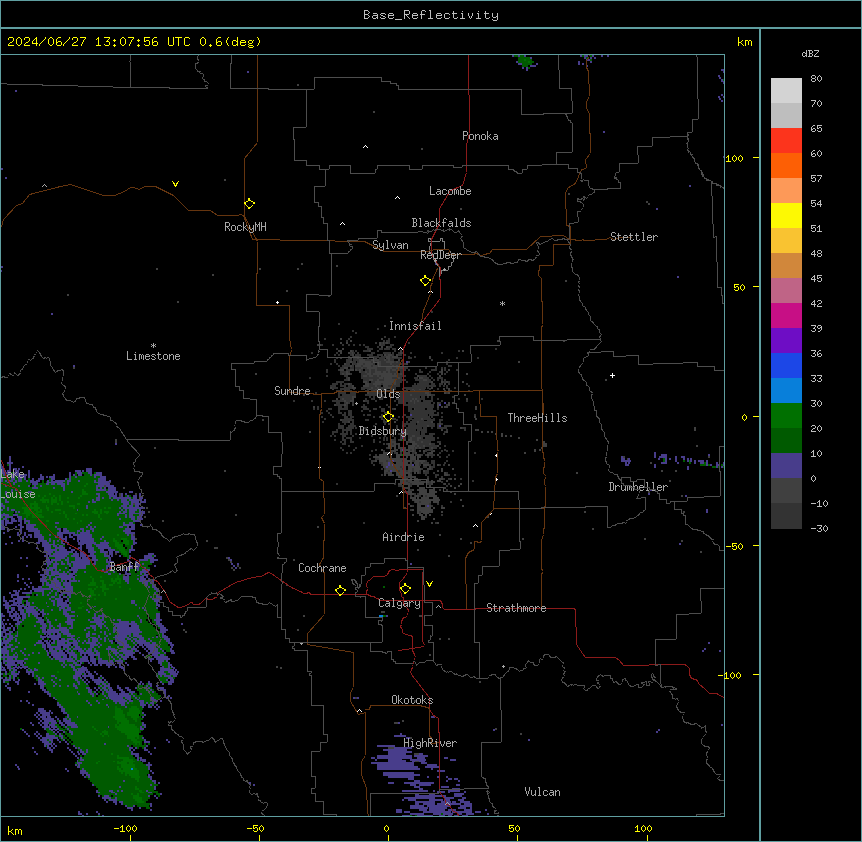Click the RockyMH label
The image size is (862, 842).
[x=245, y=227]
